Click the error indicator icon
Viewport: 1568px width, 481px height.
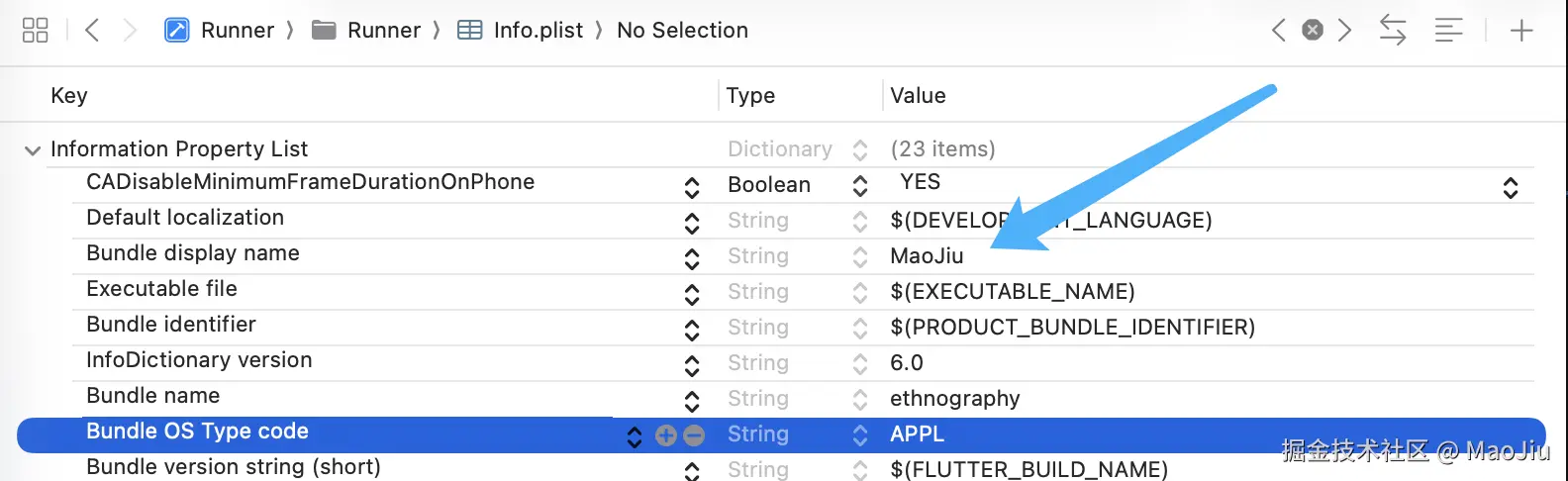tap(1313, 31)
